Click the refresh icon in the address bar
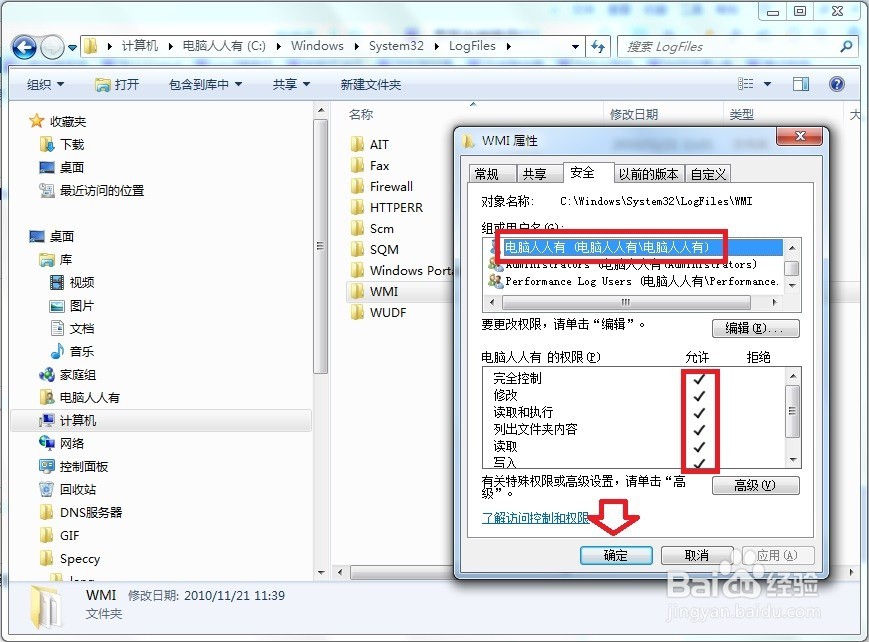This screenshot has height=642, width=869. (598, 46)
